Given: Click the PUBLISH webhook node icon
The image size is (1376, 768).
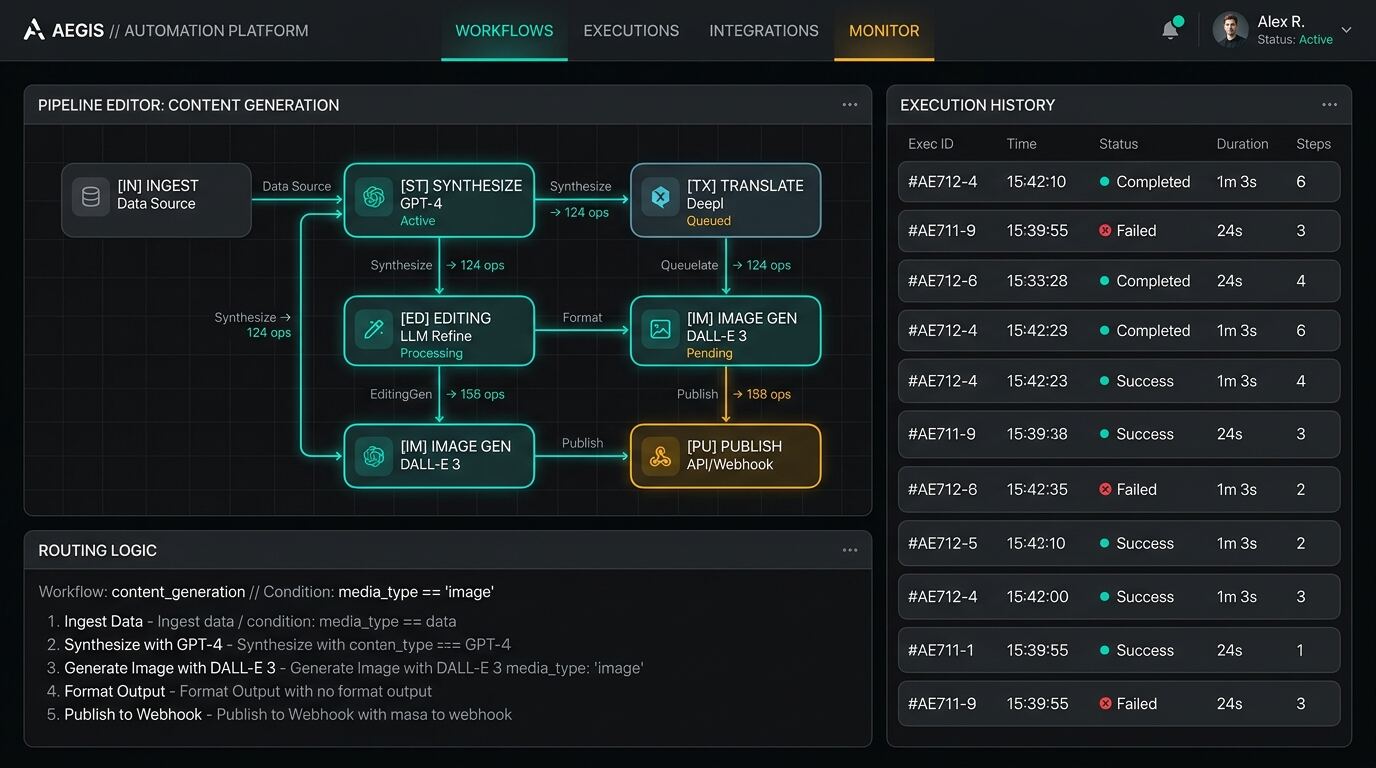Looking at the screenshot, I should tap(660, 456).
